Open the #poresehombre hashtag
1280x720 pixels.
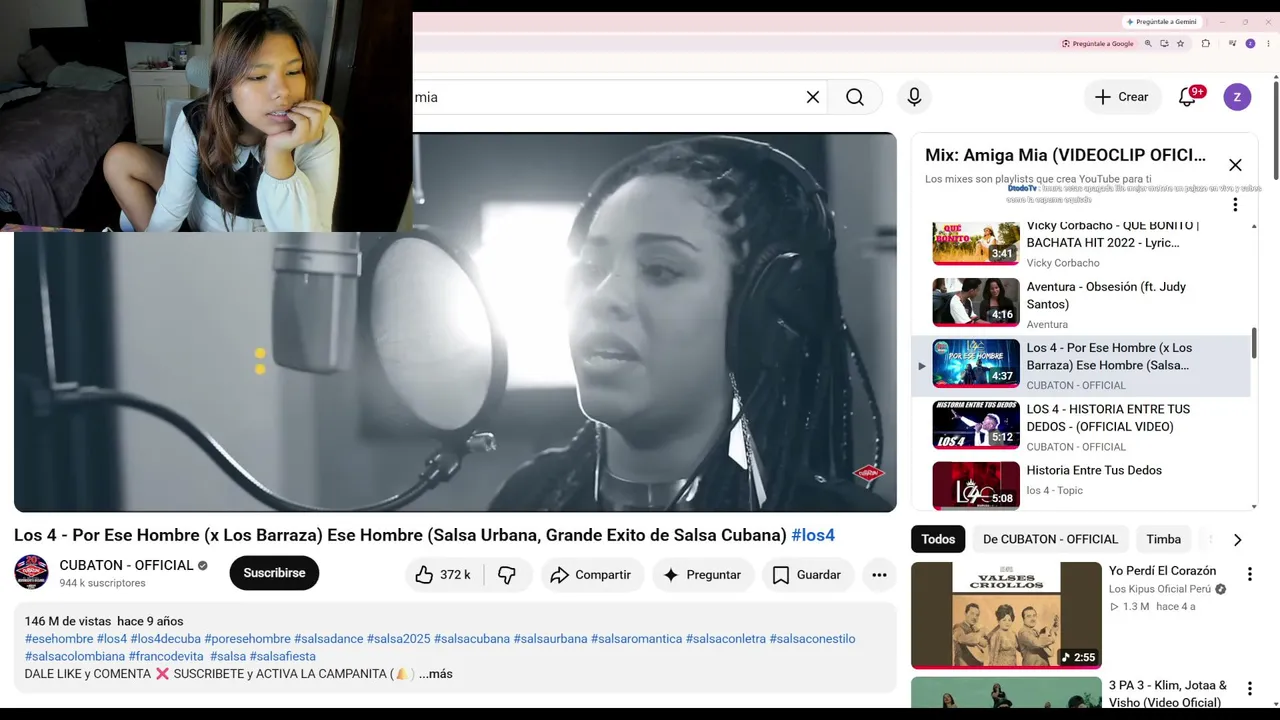247,639
